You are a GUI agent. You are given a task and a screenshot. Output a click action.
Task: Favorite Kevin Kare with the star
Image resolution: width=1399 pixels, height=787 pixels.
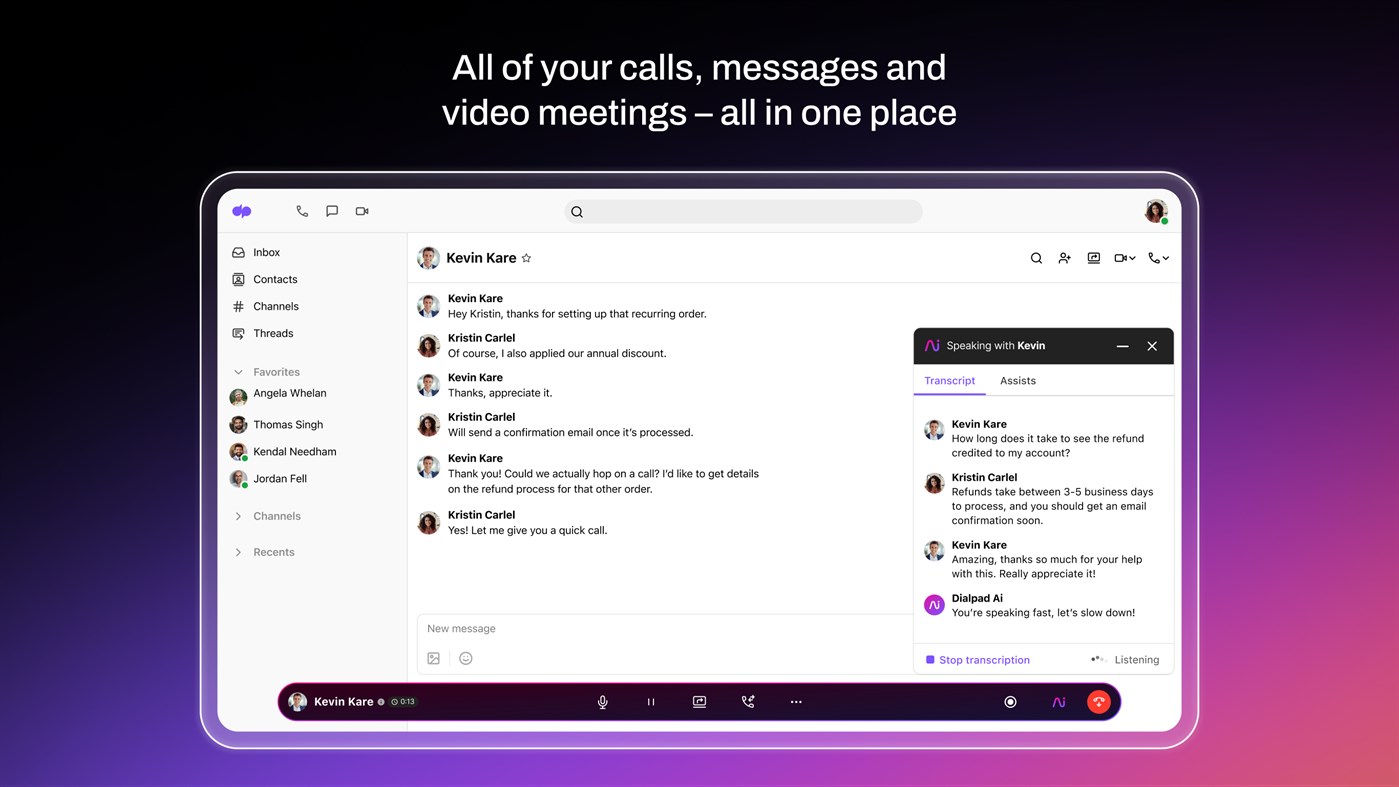[x=527, y=257]
